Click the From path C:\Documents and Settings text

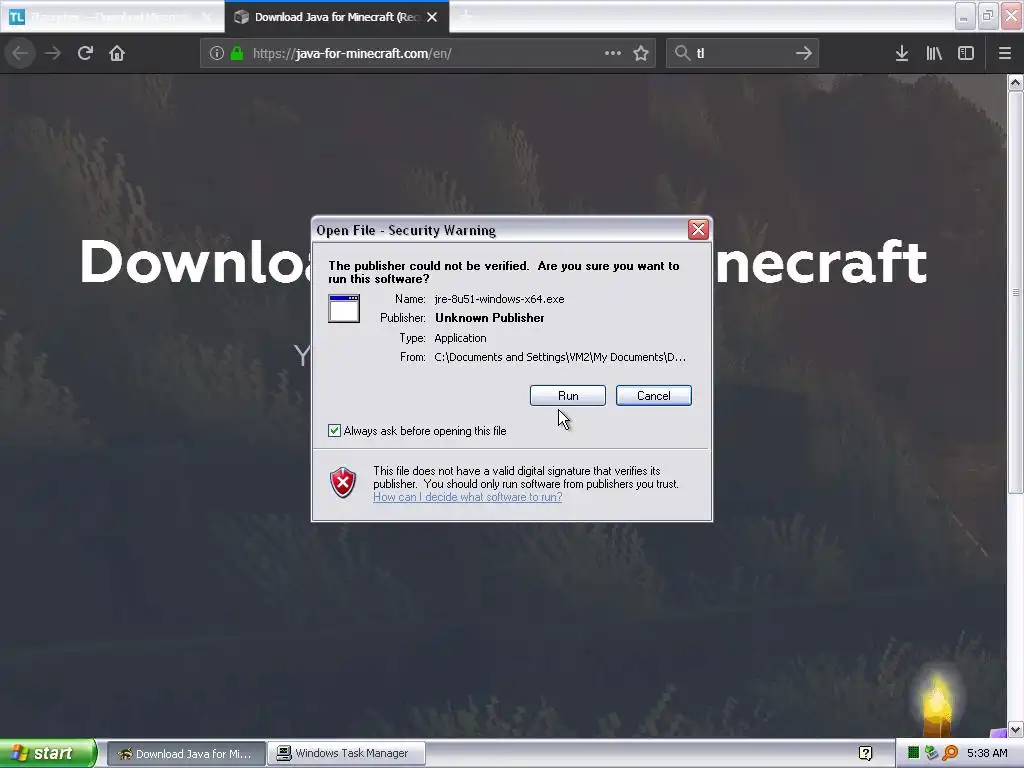(560, 357)
